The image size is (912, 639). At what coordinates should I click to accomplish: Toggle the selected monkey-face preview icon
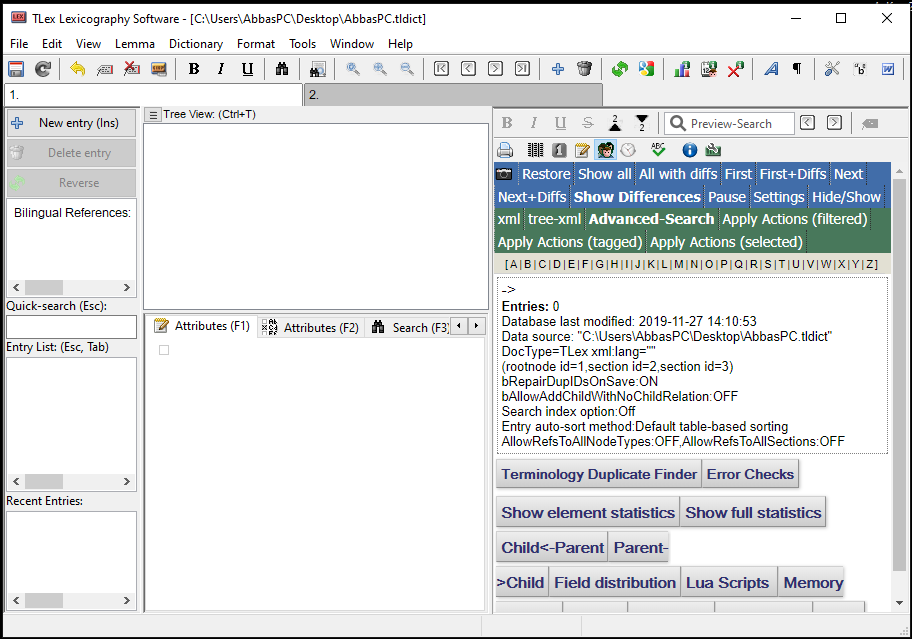(605, 151)
